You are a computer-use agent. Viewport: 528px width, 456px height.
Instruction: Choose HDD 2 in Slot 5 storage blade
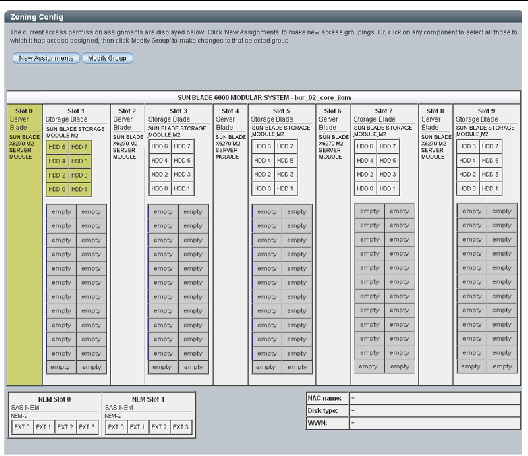pyautogui.click(x=263, y=174)
